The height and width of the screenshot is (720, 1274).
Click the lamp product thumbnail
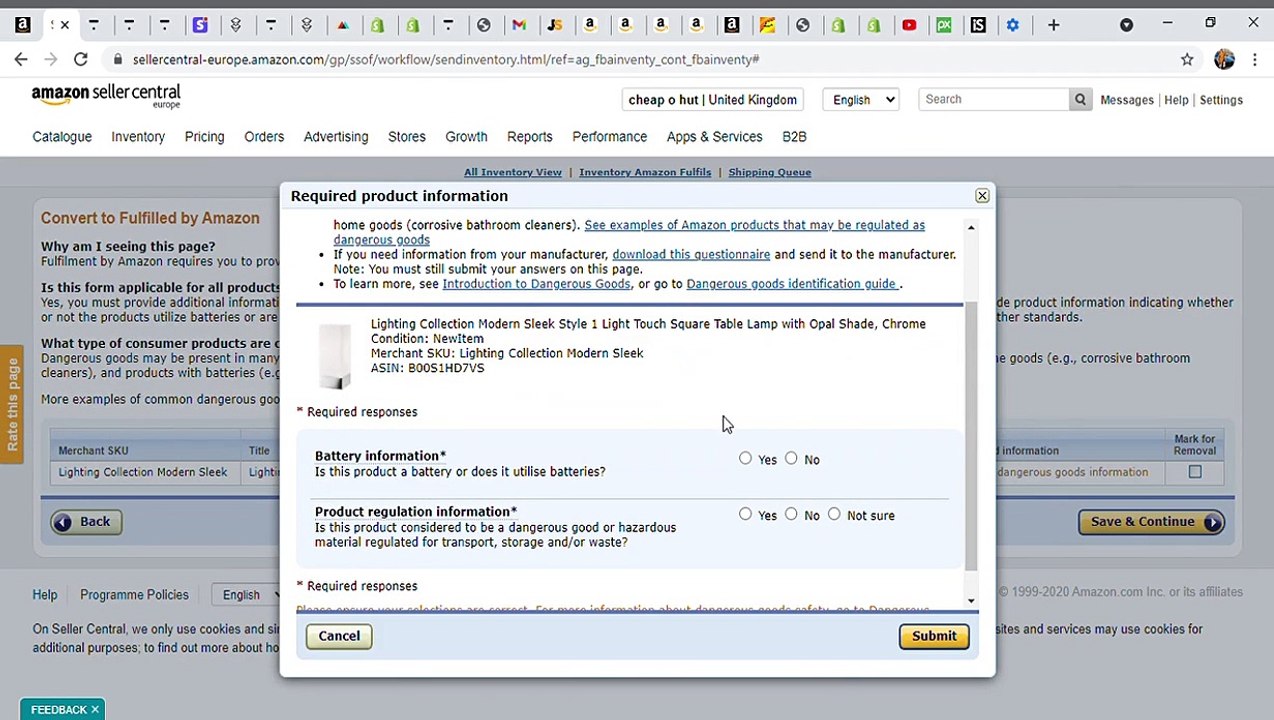click(335, 355)
